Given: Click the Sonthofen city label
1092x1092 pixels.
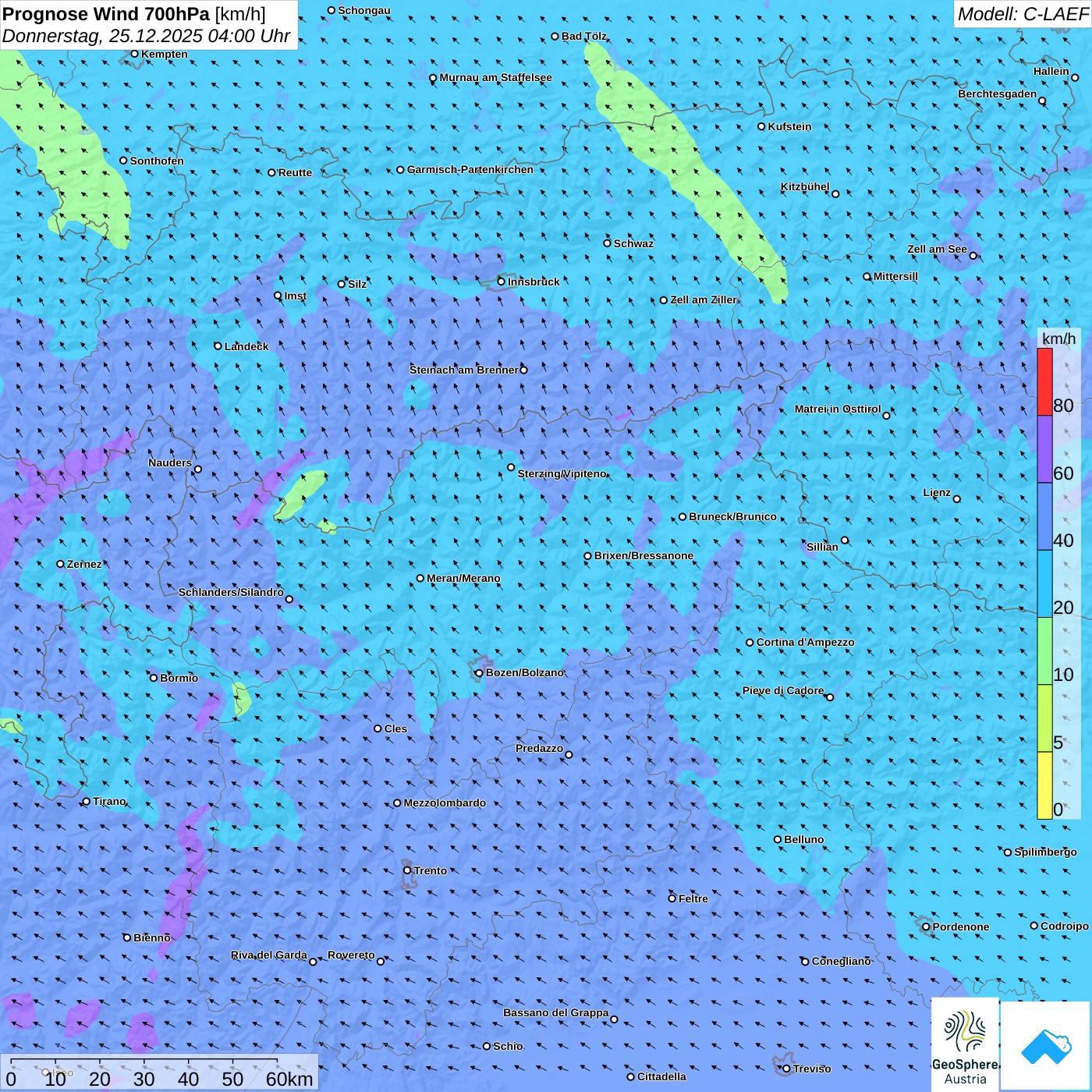Looking at the screenshot, I should tap(157, 161).
